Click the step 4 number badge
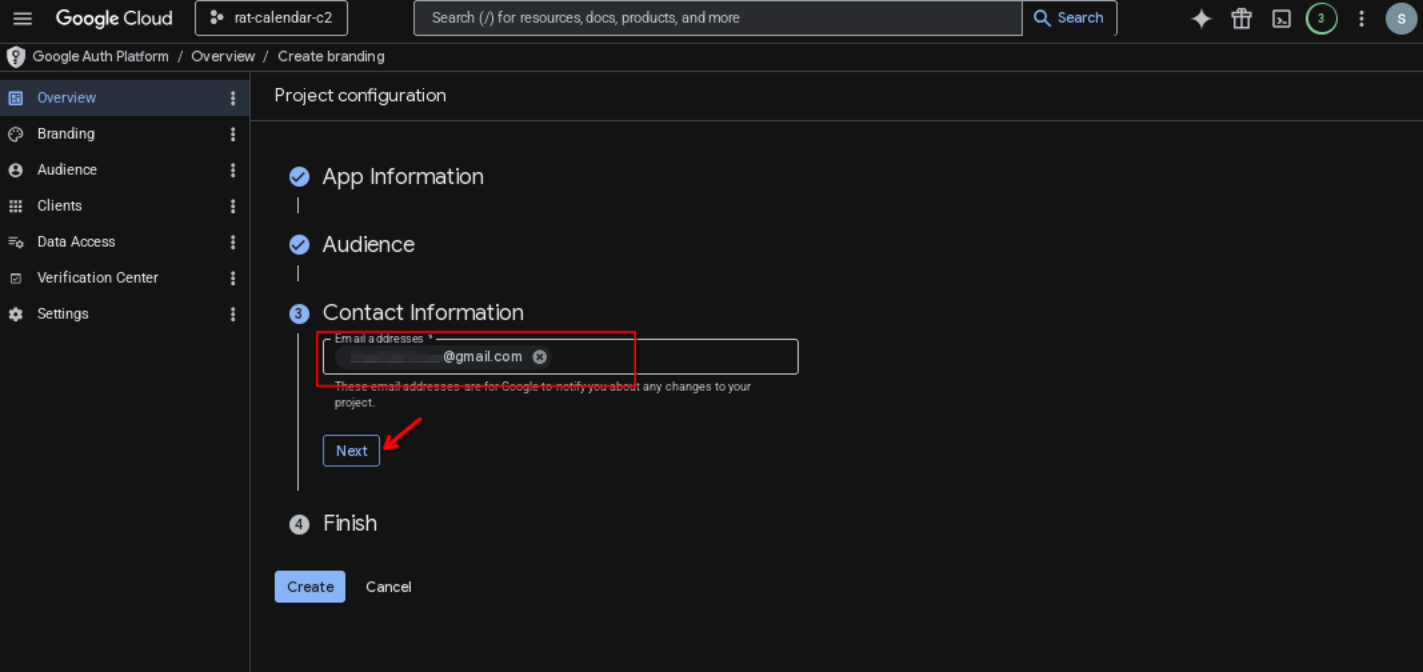The height and width of the screenshot is (672, 1423). pyautogui.click(x=299, y=524)
